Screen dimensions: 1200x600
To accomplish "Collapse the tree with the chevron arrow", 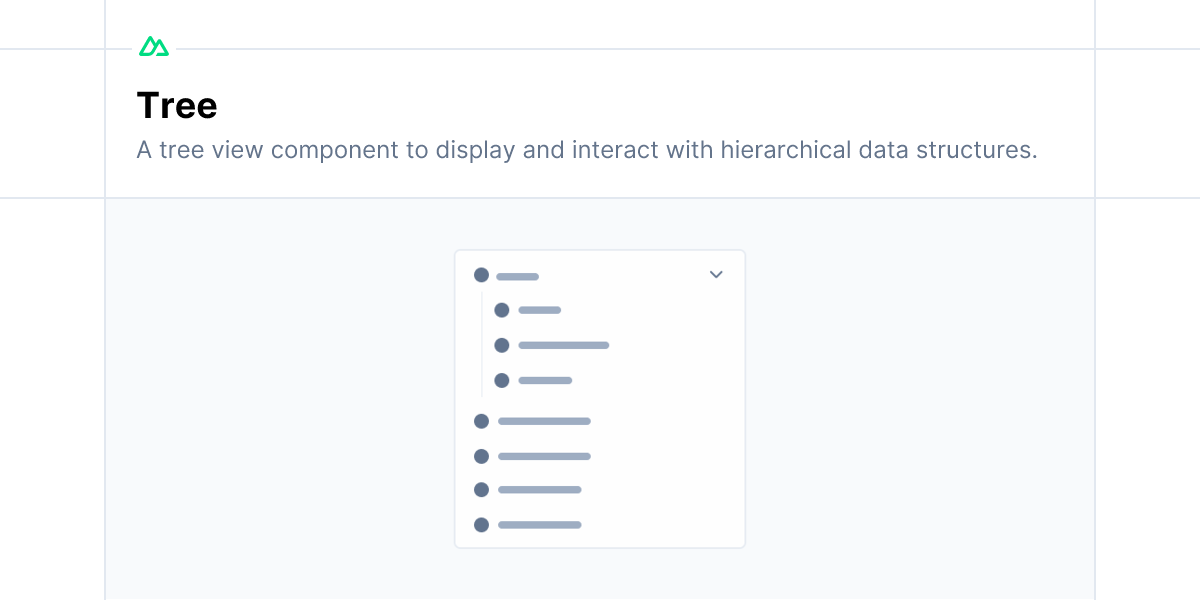I will [x=716, y=275].
